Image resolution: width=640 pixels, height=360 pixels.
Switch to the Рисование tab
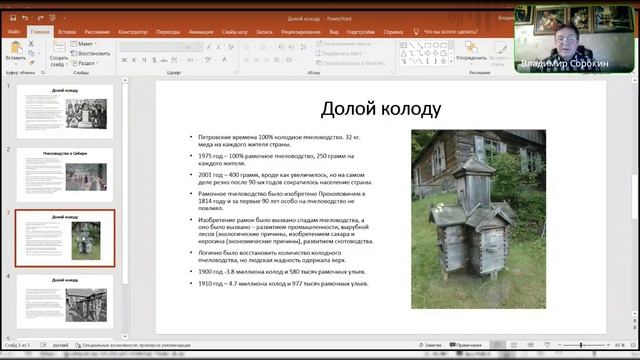coord(97,32)
